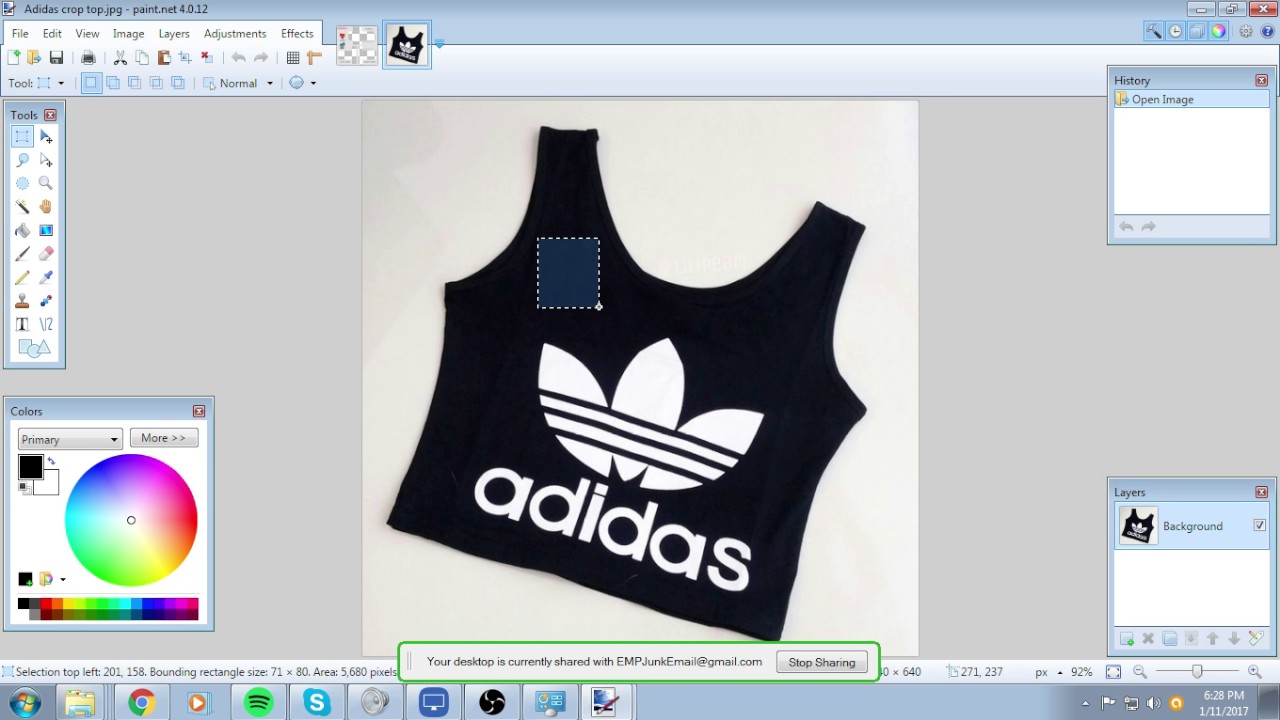The image size is (1280, 720).
Task: Adjust the zoom slider in status bar
Action: click(x=1197, y=672)
